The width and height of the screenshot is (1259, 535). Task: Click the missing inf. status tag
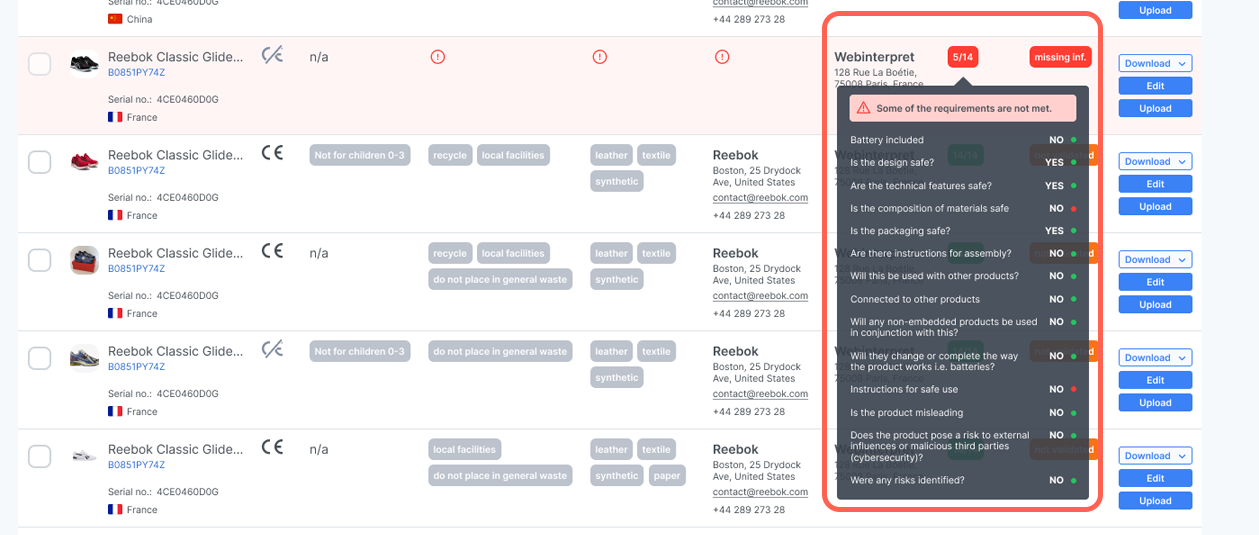pos(1060,57)
